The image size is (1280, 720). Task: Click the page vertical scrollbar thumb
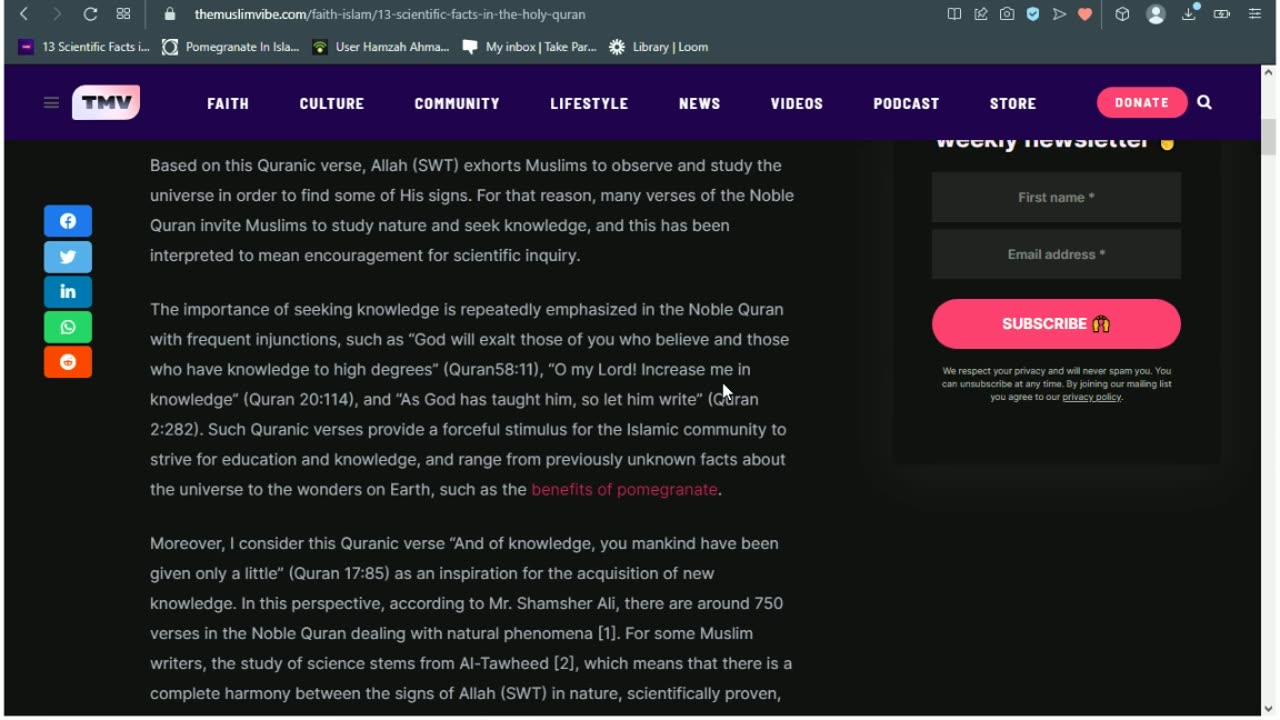(x=1269, y=136)
